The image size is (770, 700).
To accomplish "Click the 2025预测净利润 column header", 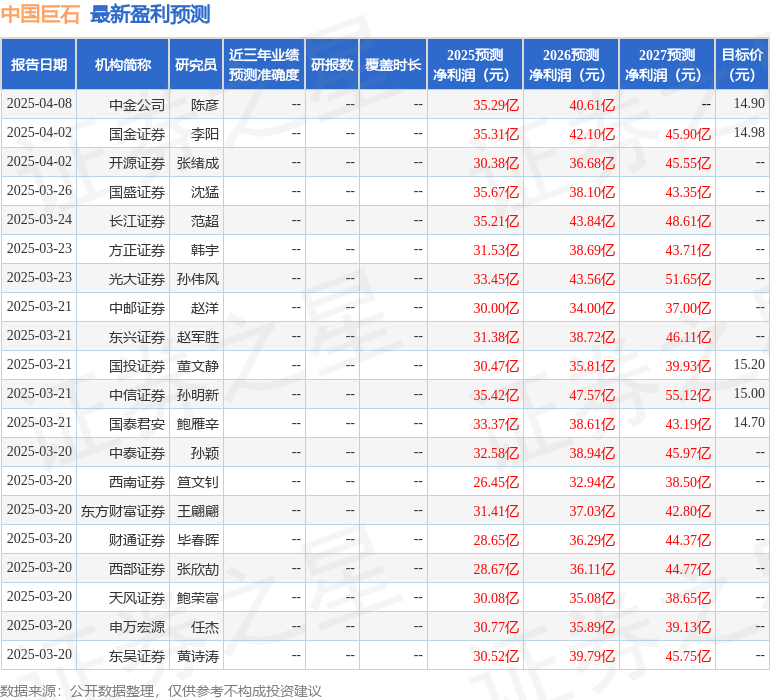I will [x=475, y=64].
